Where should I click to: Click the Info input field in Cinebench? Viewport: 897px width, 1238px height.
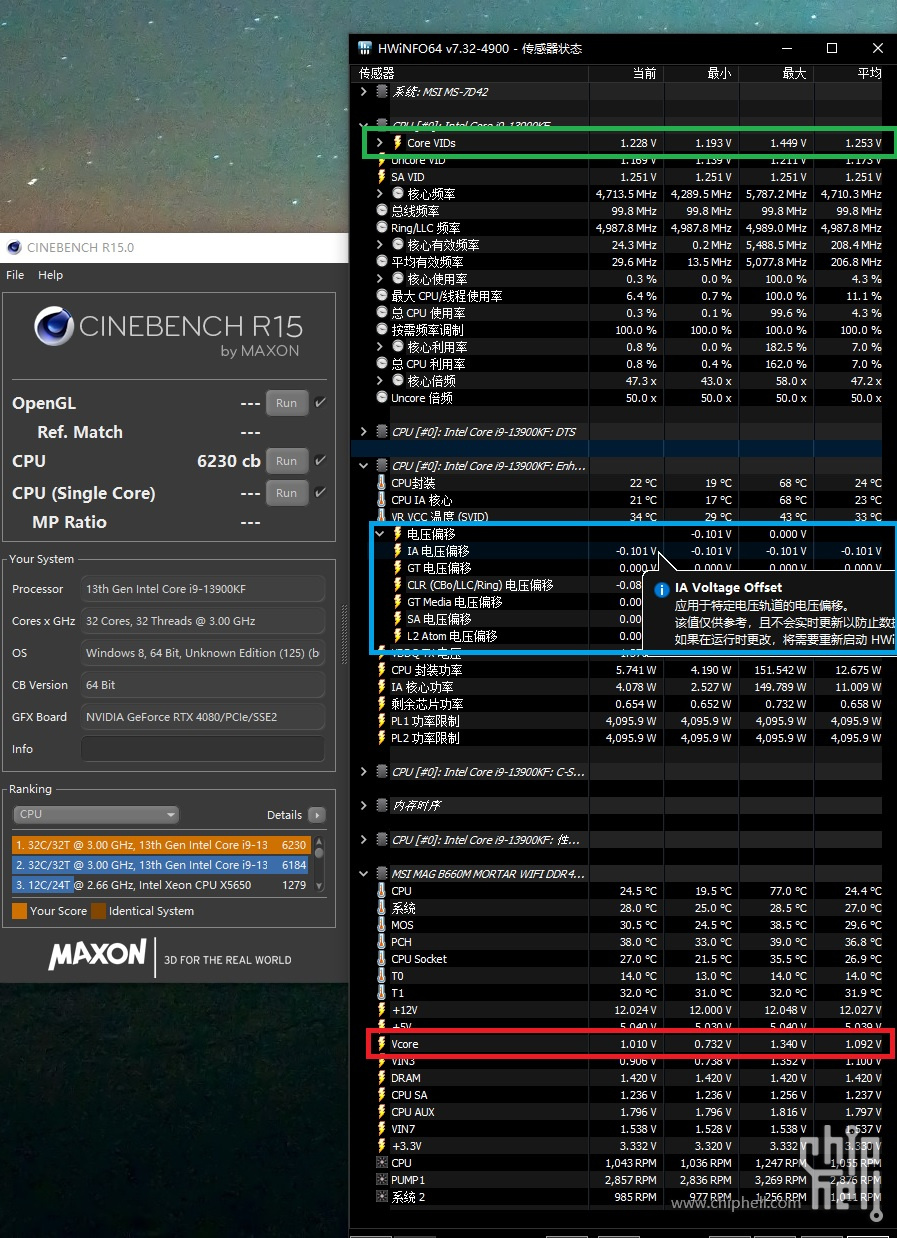click(x=203, y=749)
